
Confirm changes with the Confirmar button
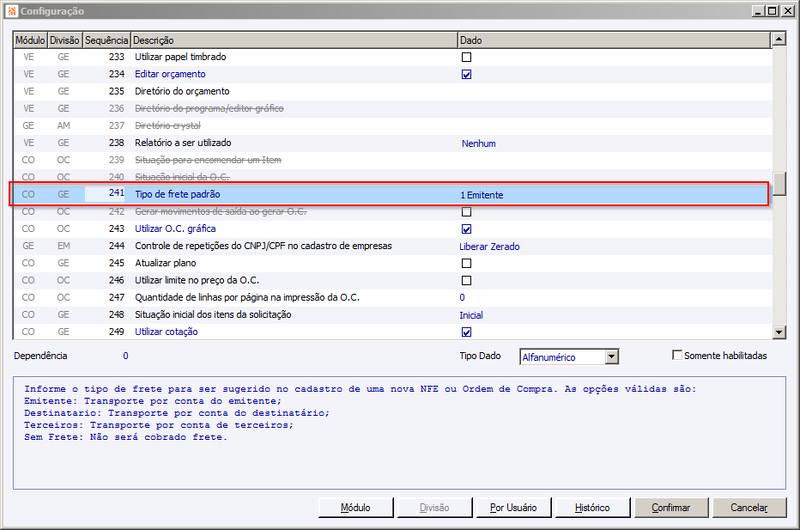point(671,508)
